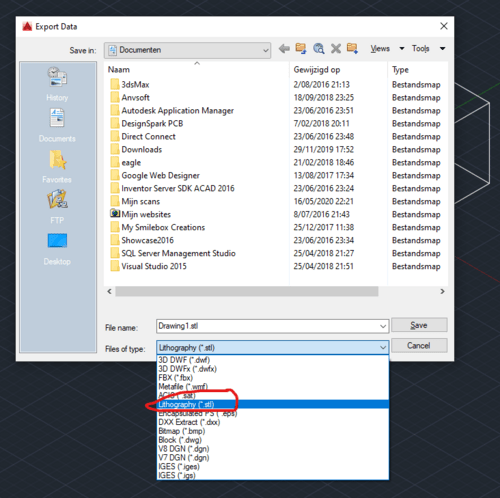Sort by the Type column header
This screenshot has height=498, width=500.
418,70
